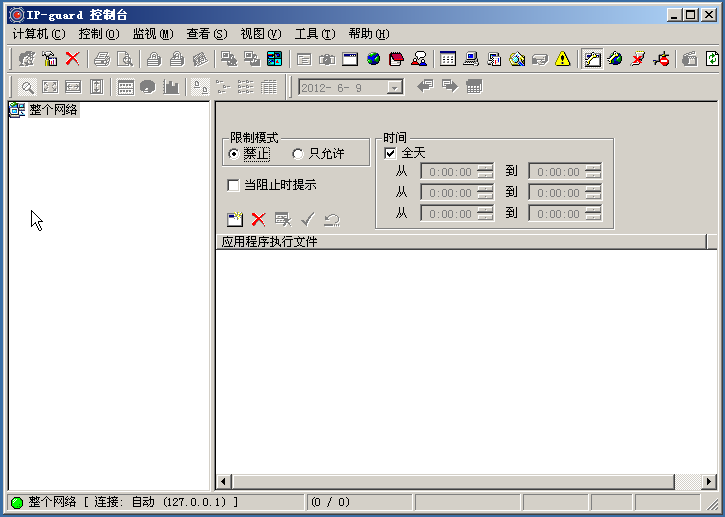Viewport: 725px width, 517px height.
Task: Click the globe web icon in the toolbar
Action: tap(373, 59)
